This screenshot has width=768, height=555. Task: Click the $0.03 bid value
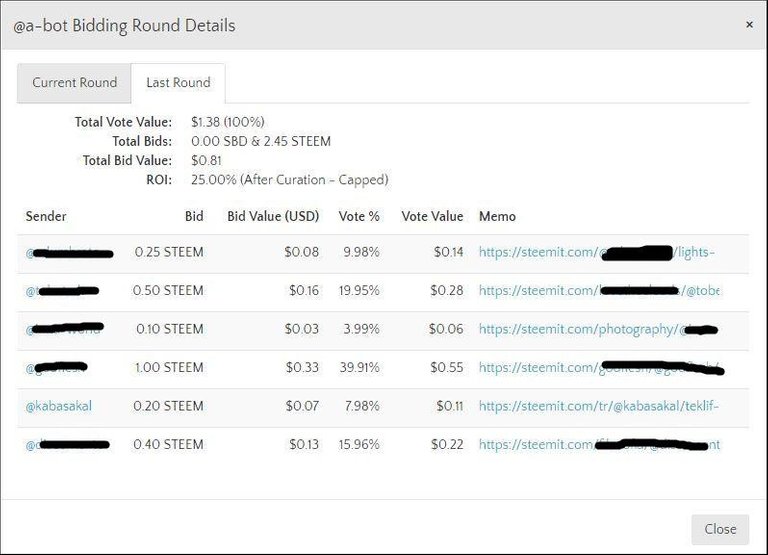coord(302,329)
